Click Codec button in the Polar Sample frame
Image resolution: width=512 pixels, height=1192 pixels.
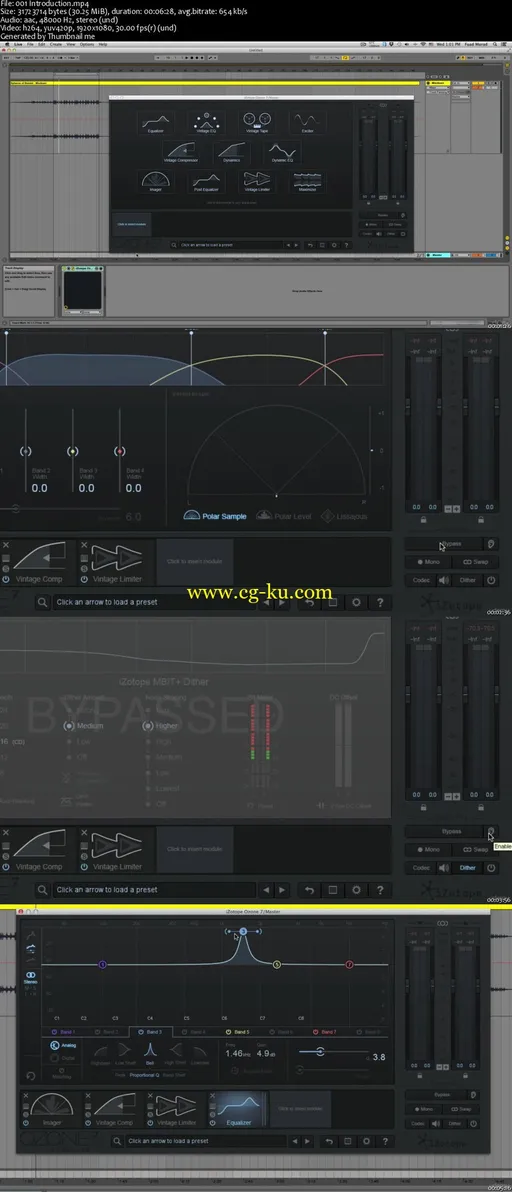422,580
